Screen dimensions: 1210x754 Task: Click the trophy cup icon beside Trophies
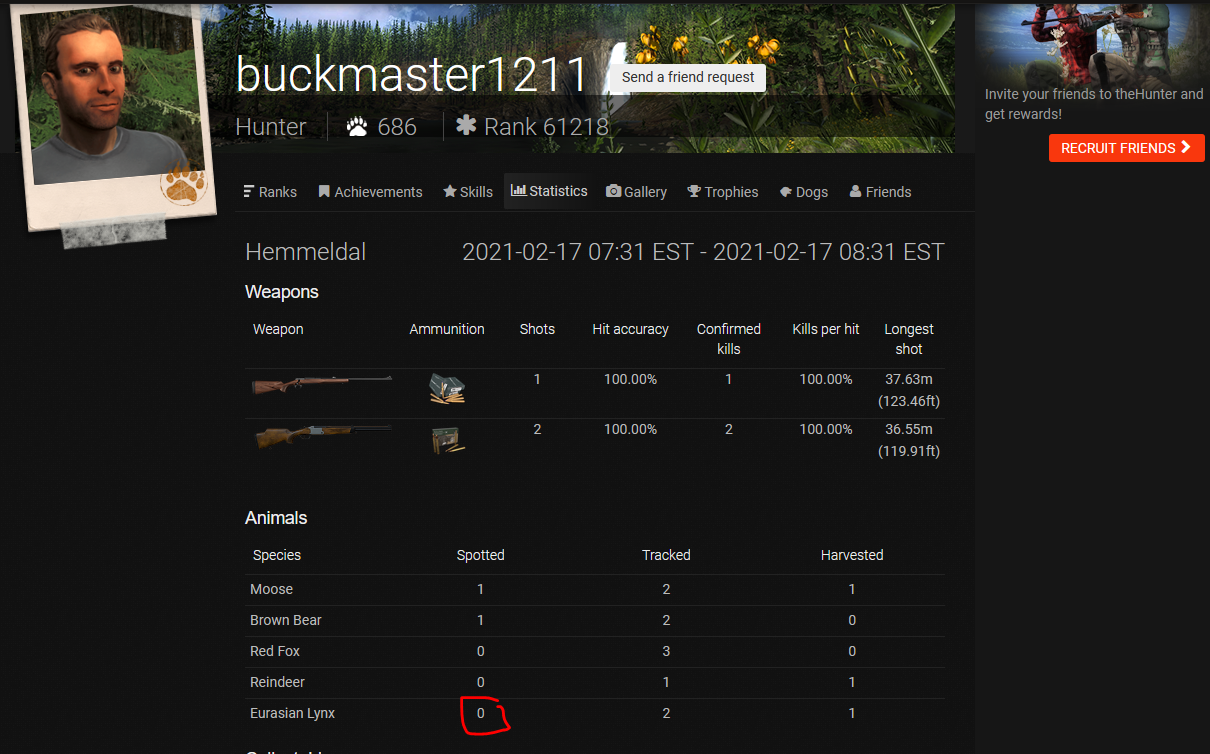[694, 191]
